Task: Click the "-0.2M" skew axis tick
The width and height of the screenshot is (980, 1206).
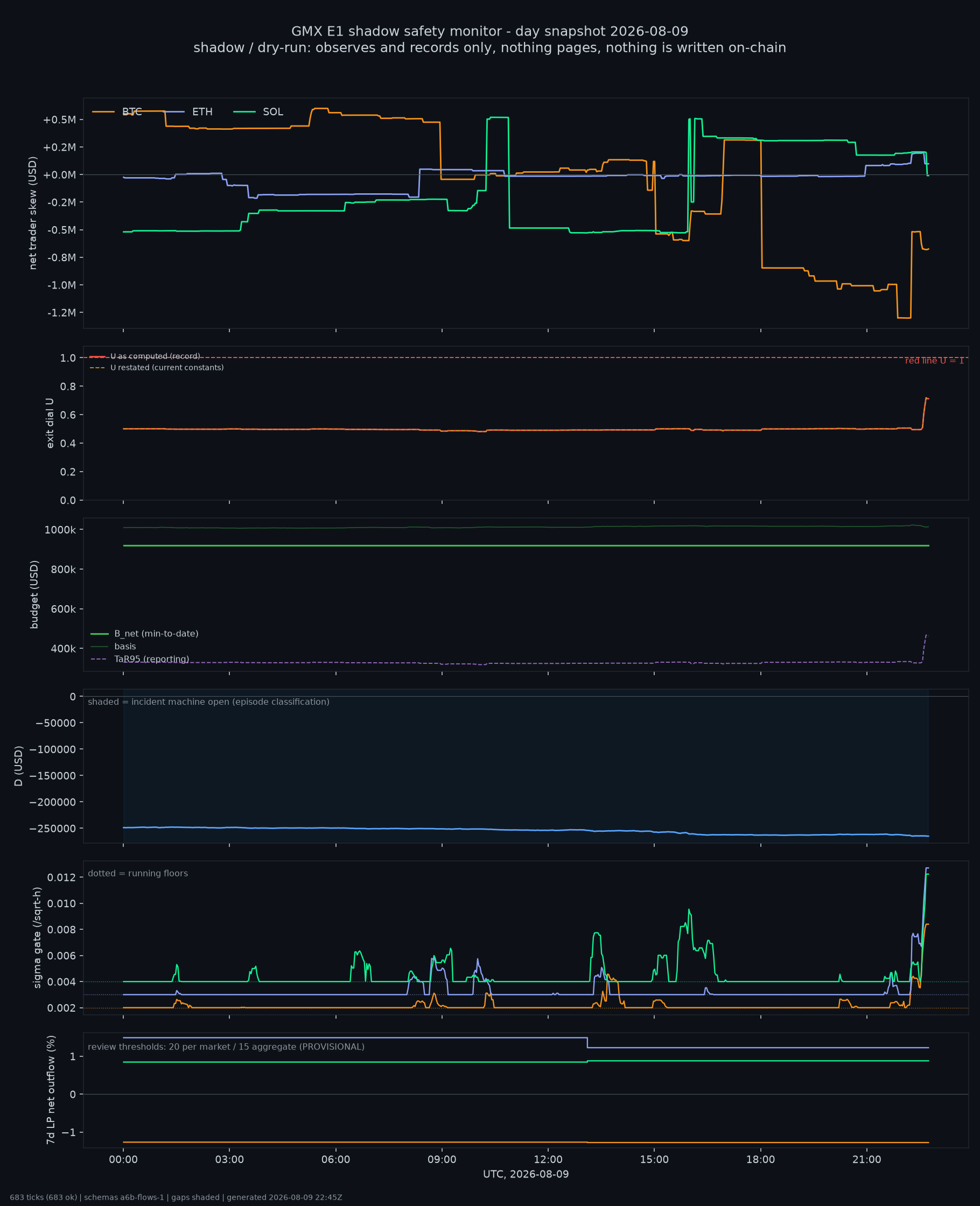Action: click(x=61, y=202)
